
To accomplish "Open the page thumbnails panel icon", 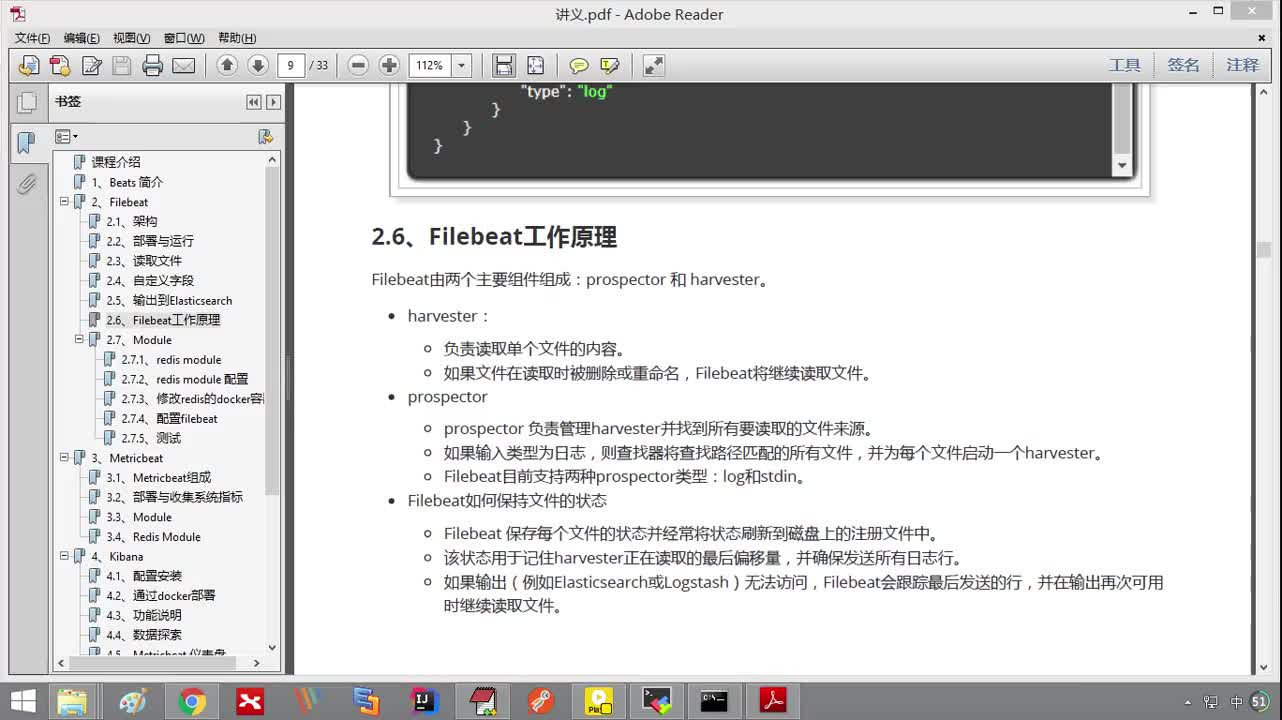I will 27,102.
